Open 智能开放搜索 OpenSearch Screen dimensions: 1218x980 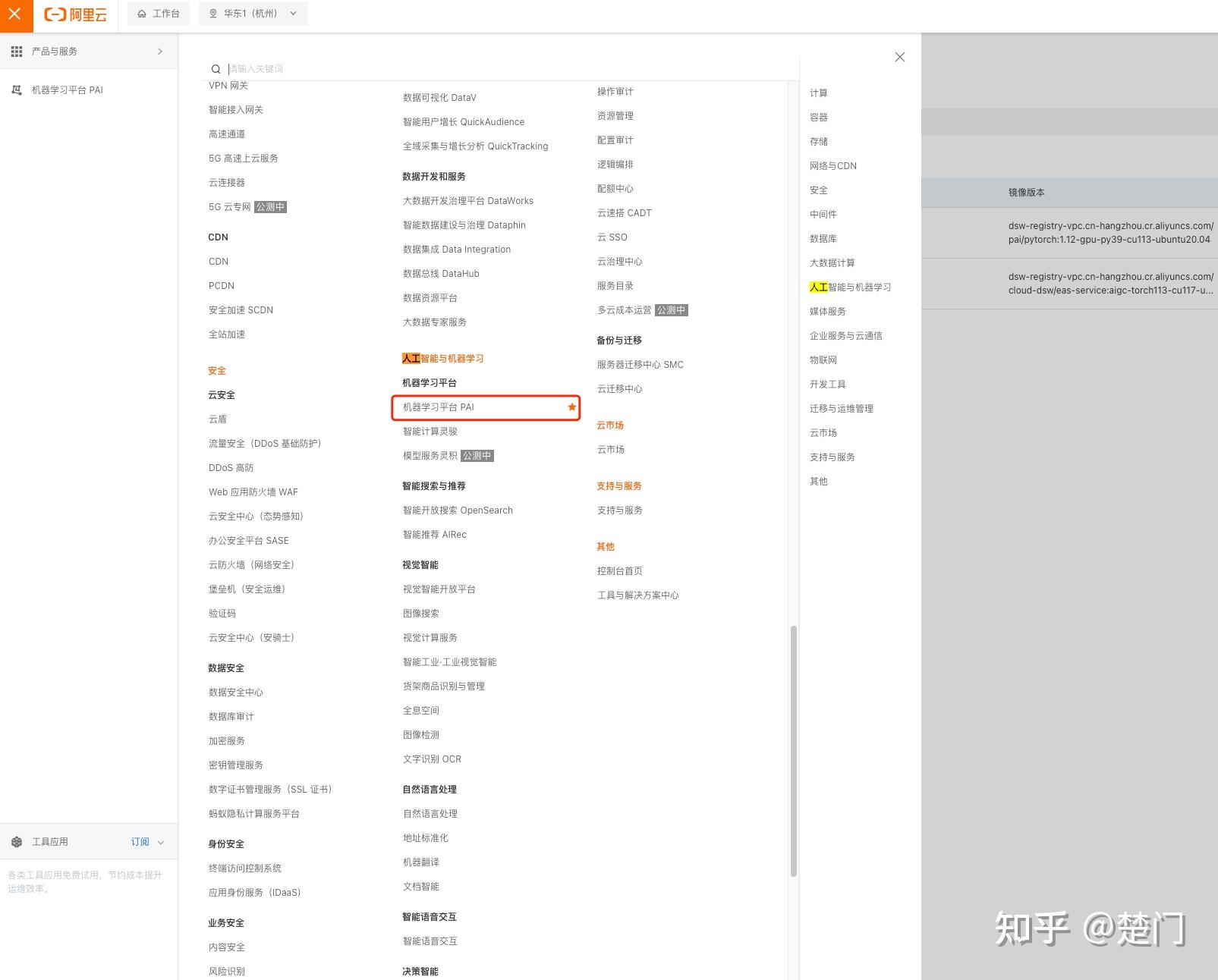457,510
